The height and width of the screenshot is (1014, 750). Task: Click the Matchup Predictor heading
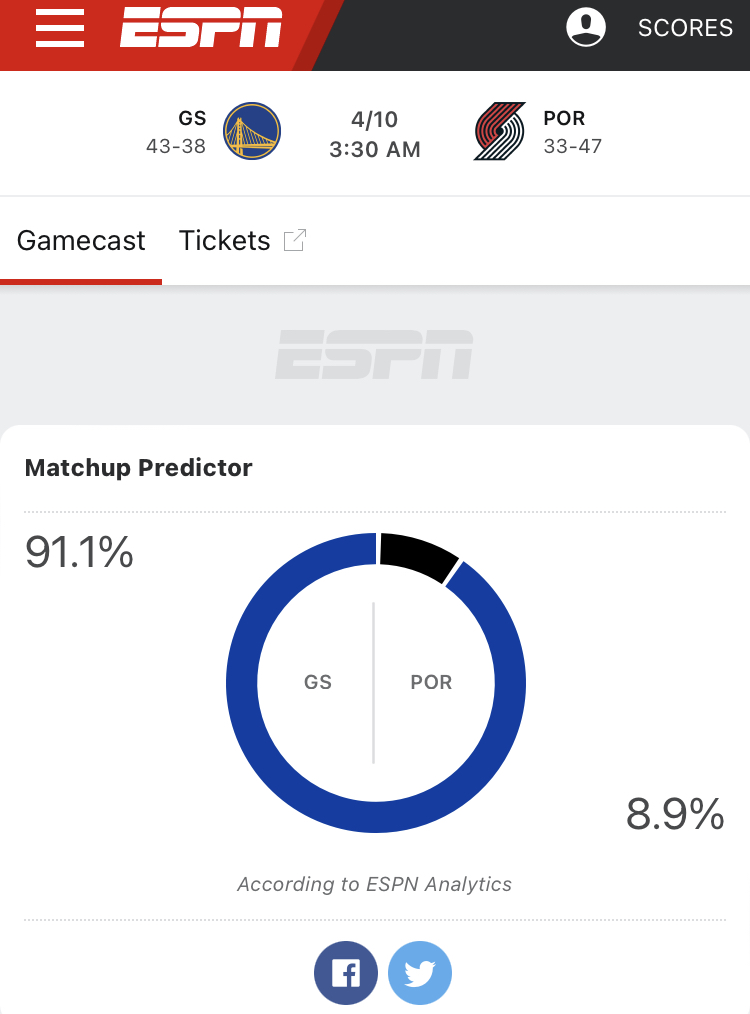pyautogui.click(x=138, y=468)
